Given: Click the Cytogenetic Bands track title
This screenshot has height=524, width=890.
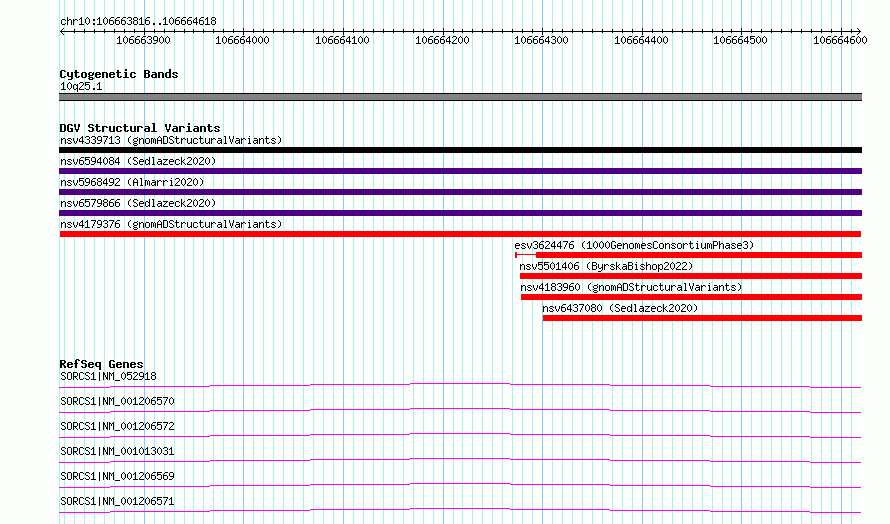Looking at the screenshot, I should 119,74.
